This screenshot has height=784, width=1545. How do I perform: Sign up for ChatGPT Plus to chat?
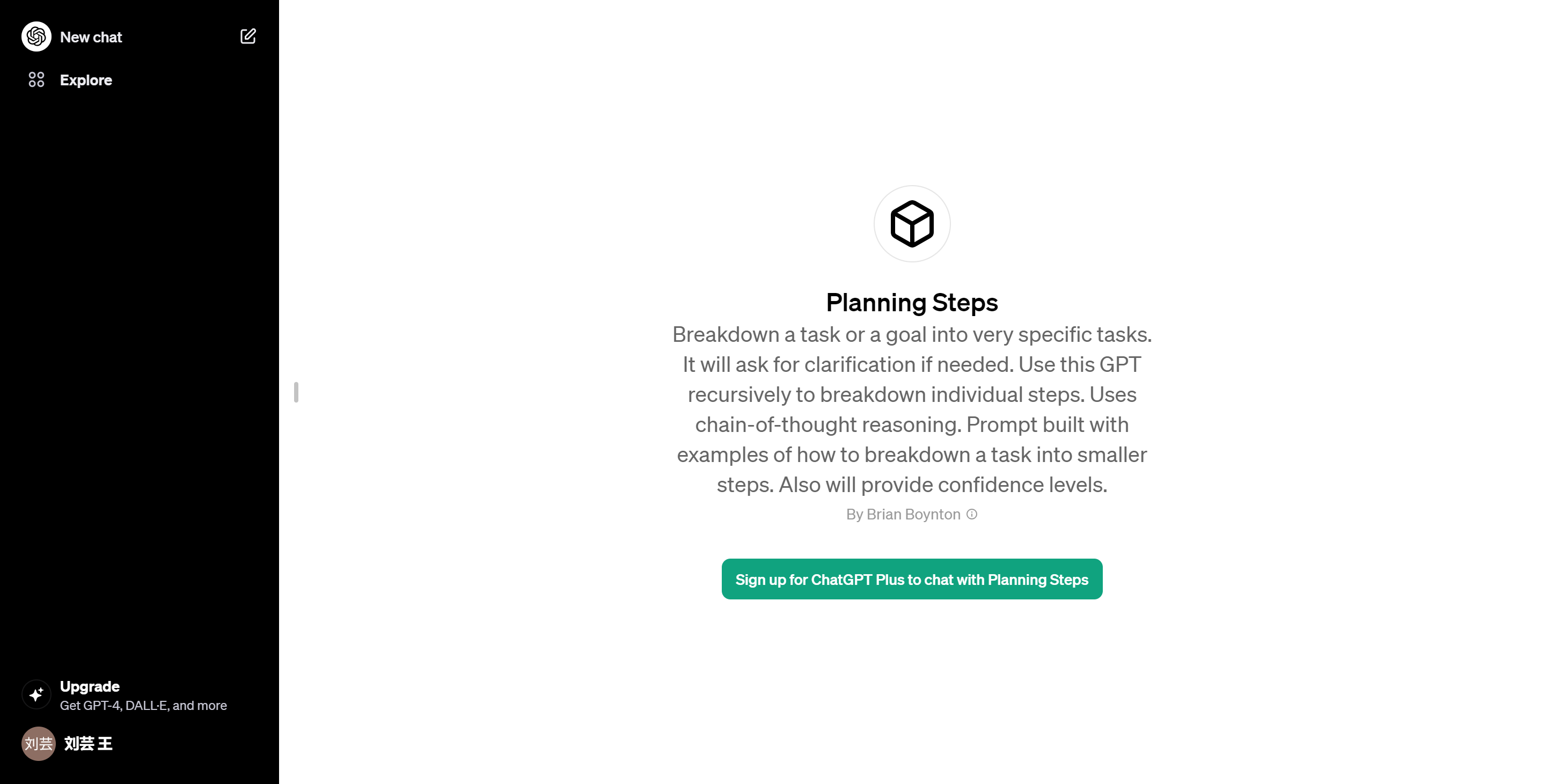point(911,579)
